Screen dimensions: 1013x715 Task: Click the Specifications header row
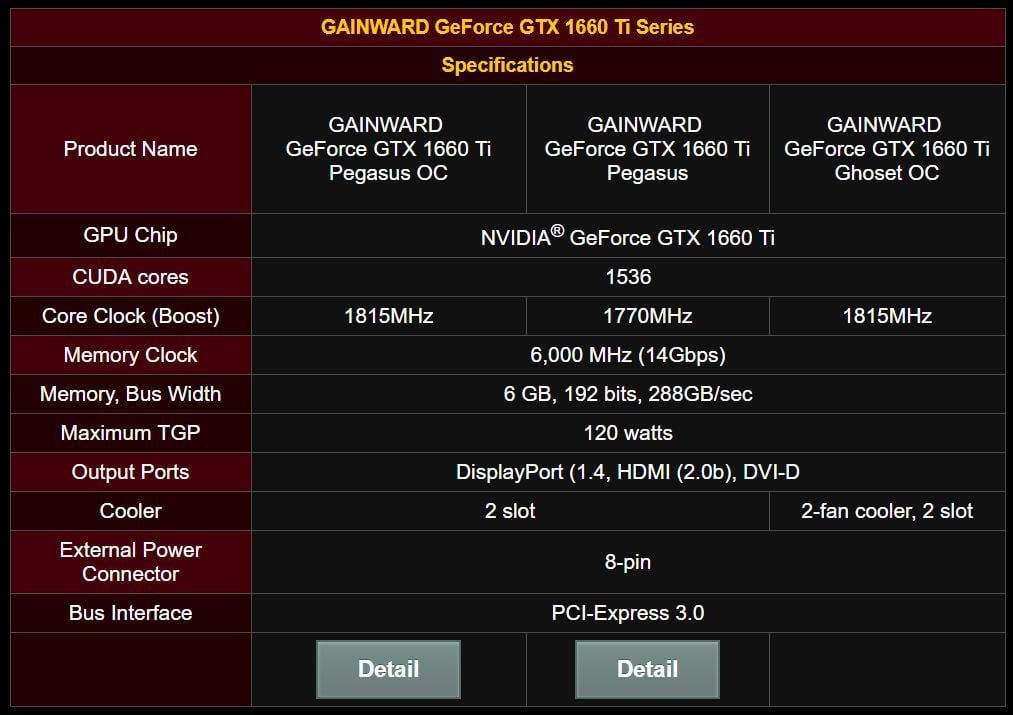click(506, 65)
